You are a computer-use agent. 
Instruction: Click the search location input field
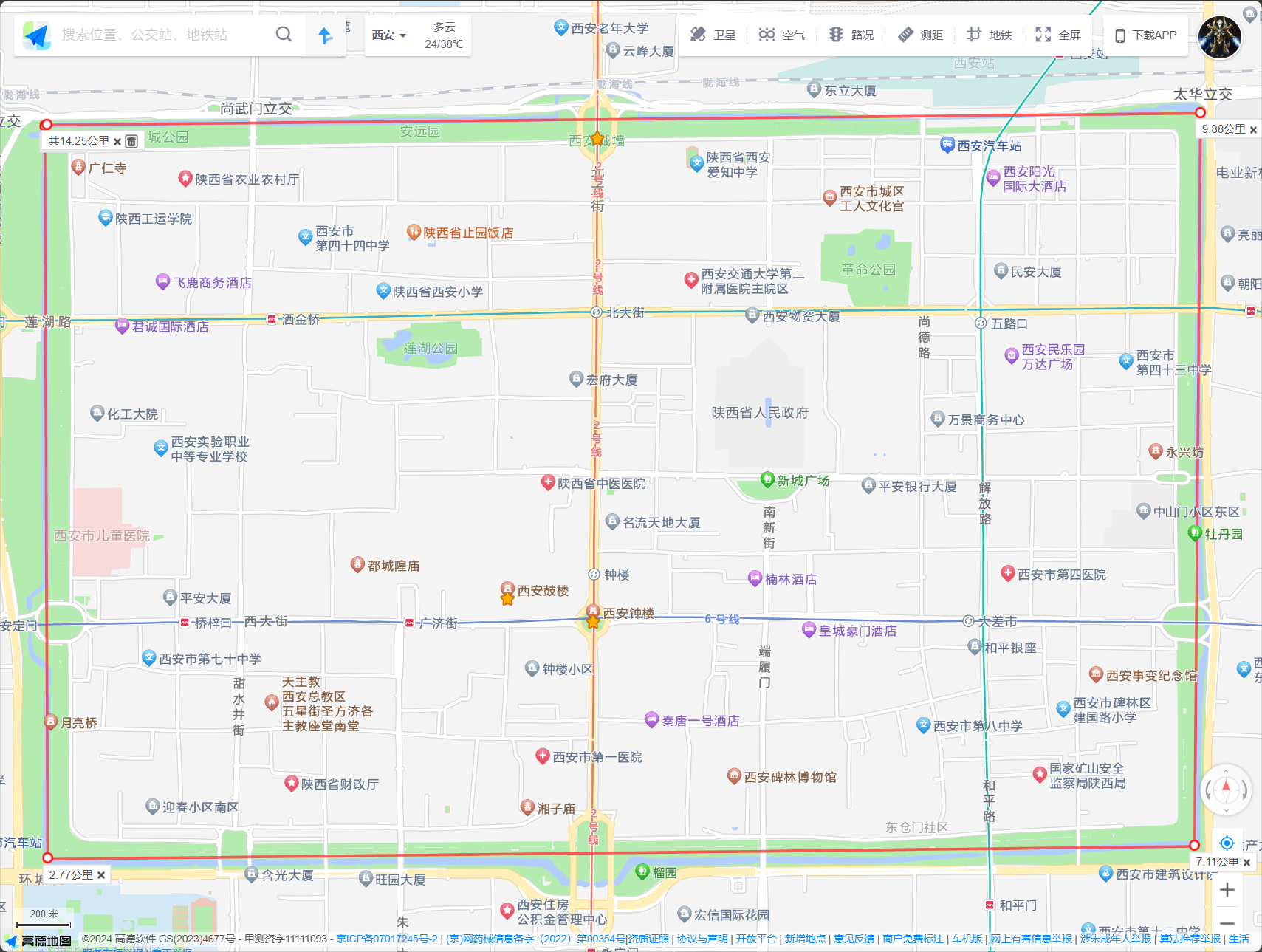[x=162, y=35]
